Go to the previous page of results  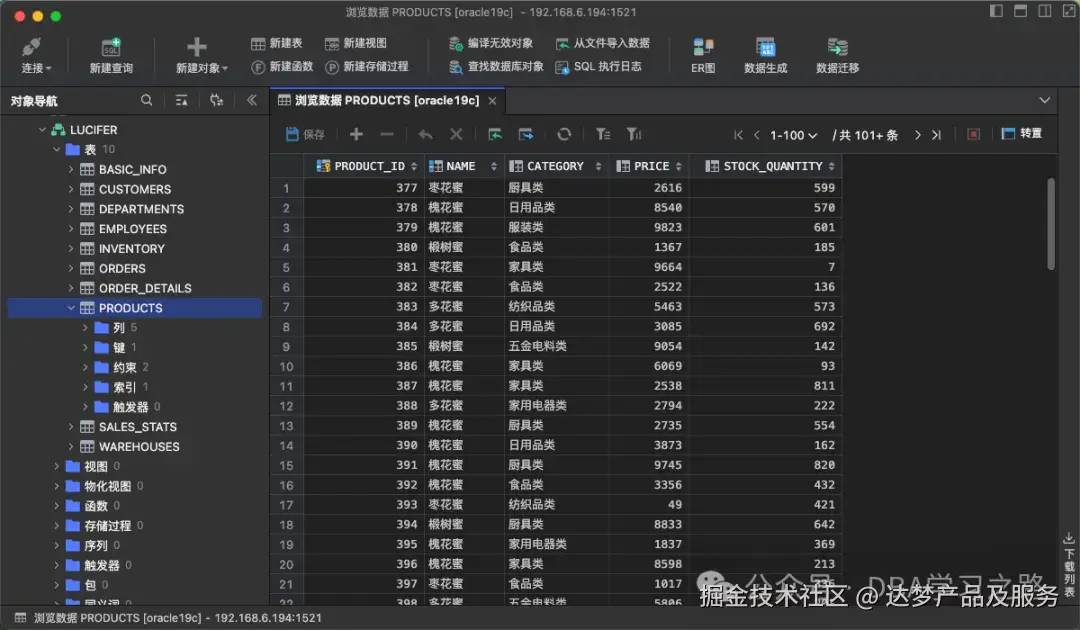point(756,135)
